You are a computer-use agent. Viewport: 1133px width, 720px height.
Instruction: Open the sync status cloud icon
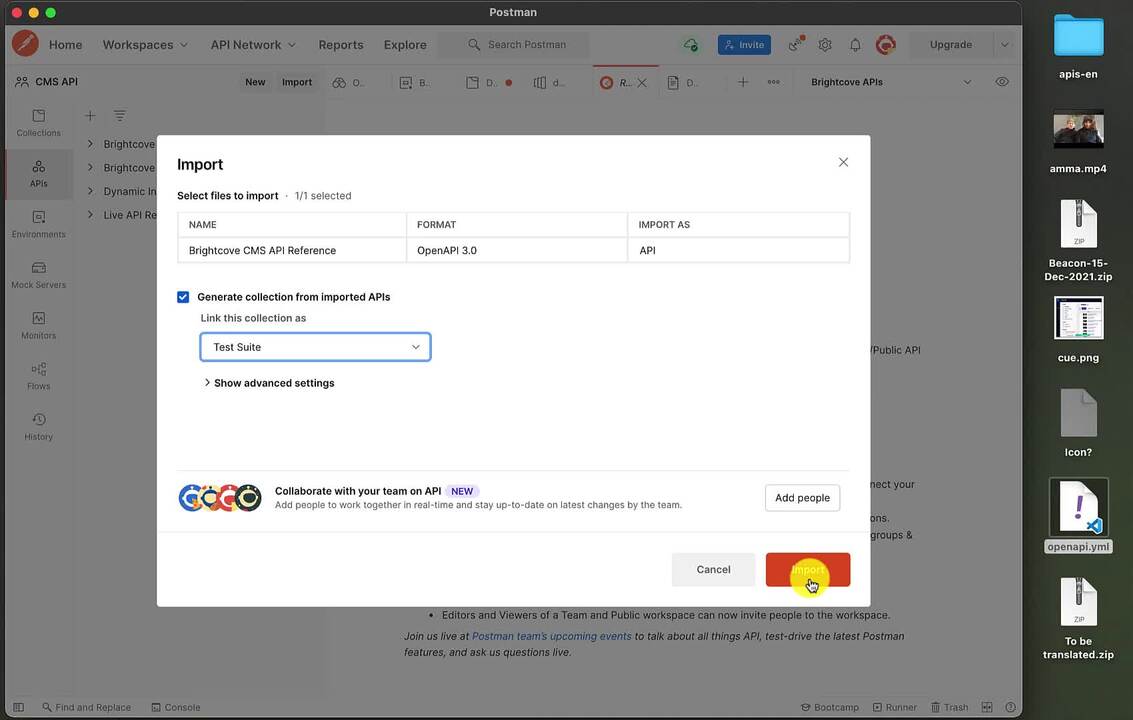(691, 45)
